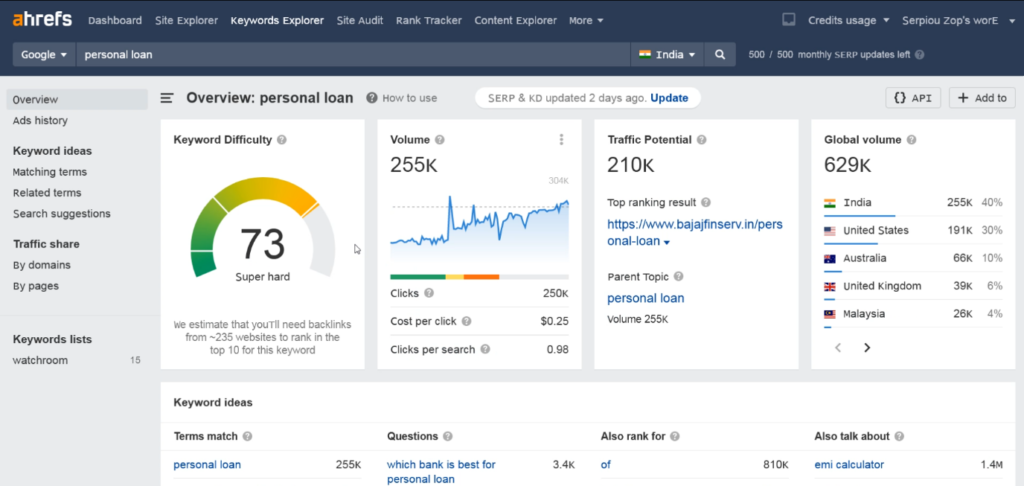Viewport: 1024px width, 486px height.
Task: Click the United Kingdom volume row
Action: pyautogui.click(x=913, y=286)
